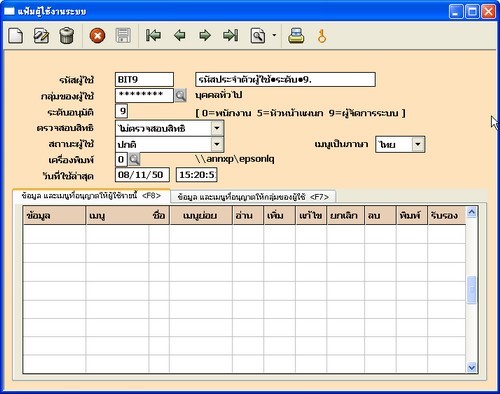Click the printer icon in toolbar
The image size is (500, 394).
(x=296, y=35)
